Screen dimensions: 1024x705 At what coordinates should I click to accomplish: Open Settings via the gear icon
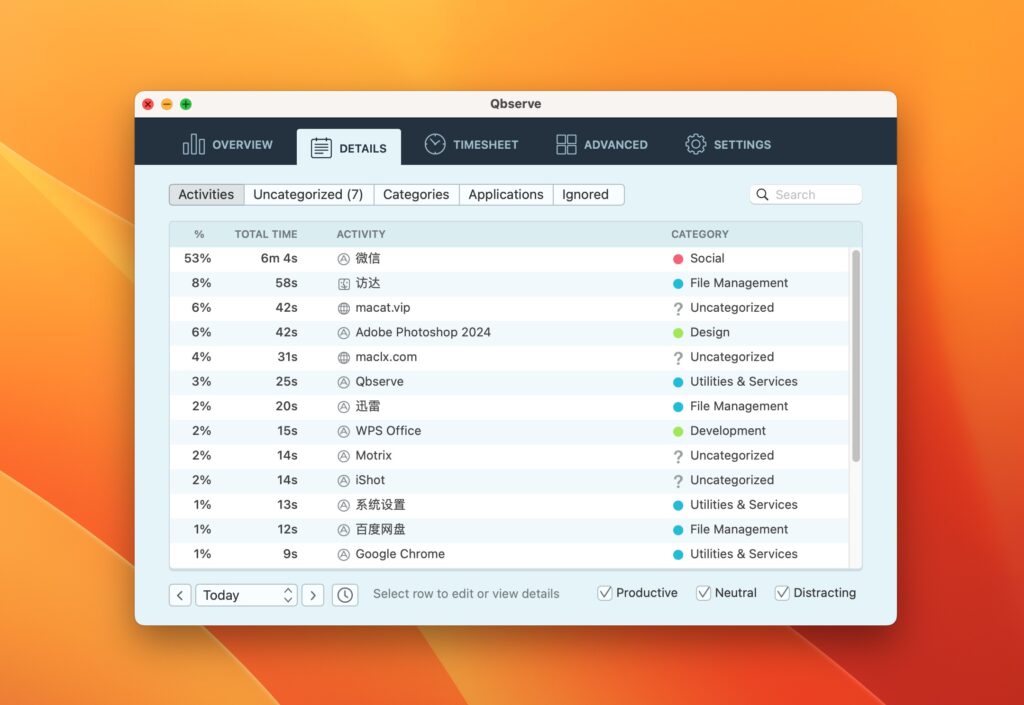[x=696, y=144]
